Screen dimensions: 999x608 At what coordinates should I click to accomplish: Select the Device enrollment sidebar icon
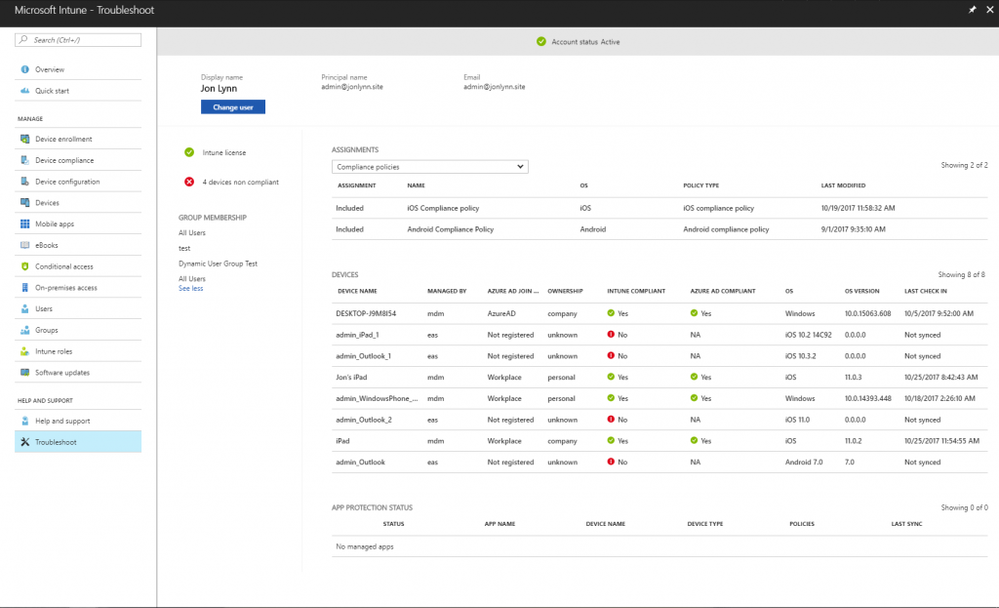[26, 139]
